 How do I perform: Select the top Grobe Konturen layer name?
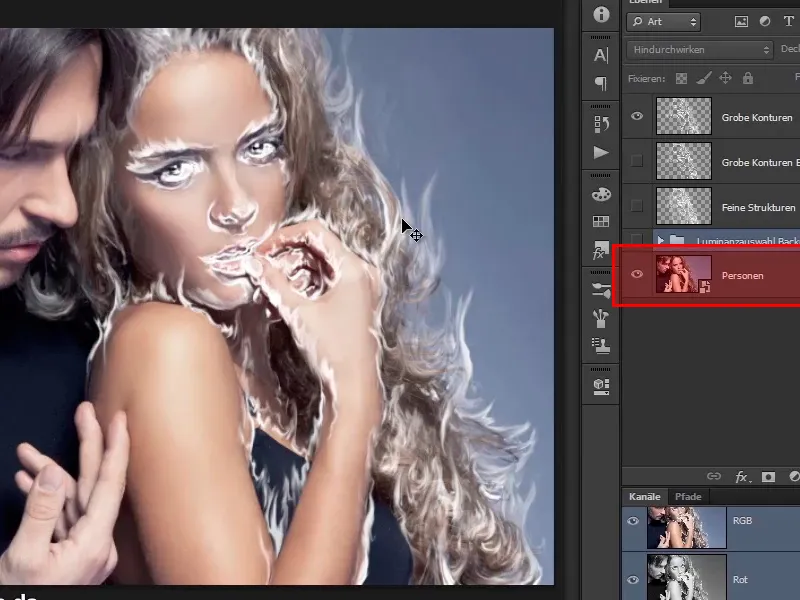click(757, 117)
